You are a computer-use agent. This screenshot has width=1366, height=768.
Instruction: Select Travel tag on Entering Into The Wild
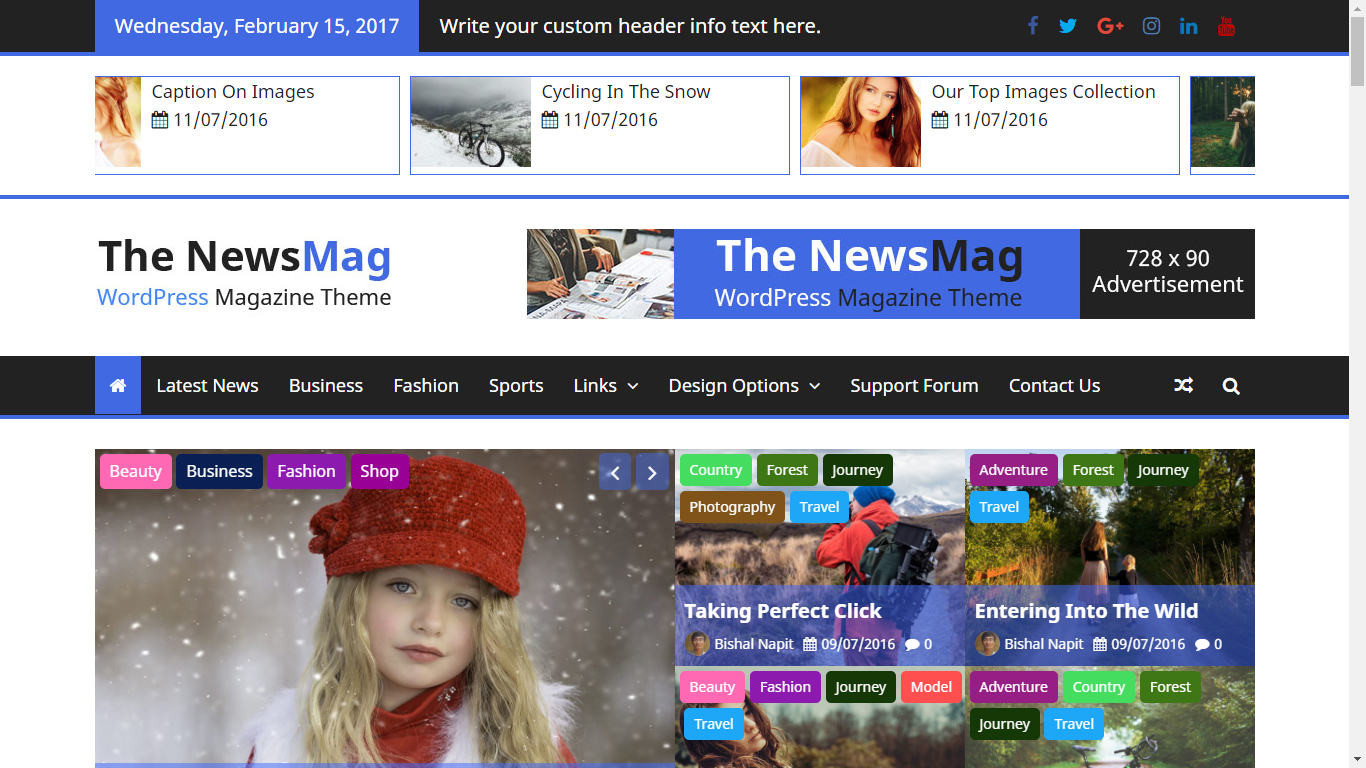(x=999, y=507)
